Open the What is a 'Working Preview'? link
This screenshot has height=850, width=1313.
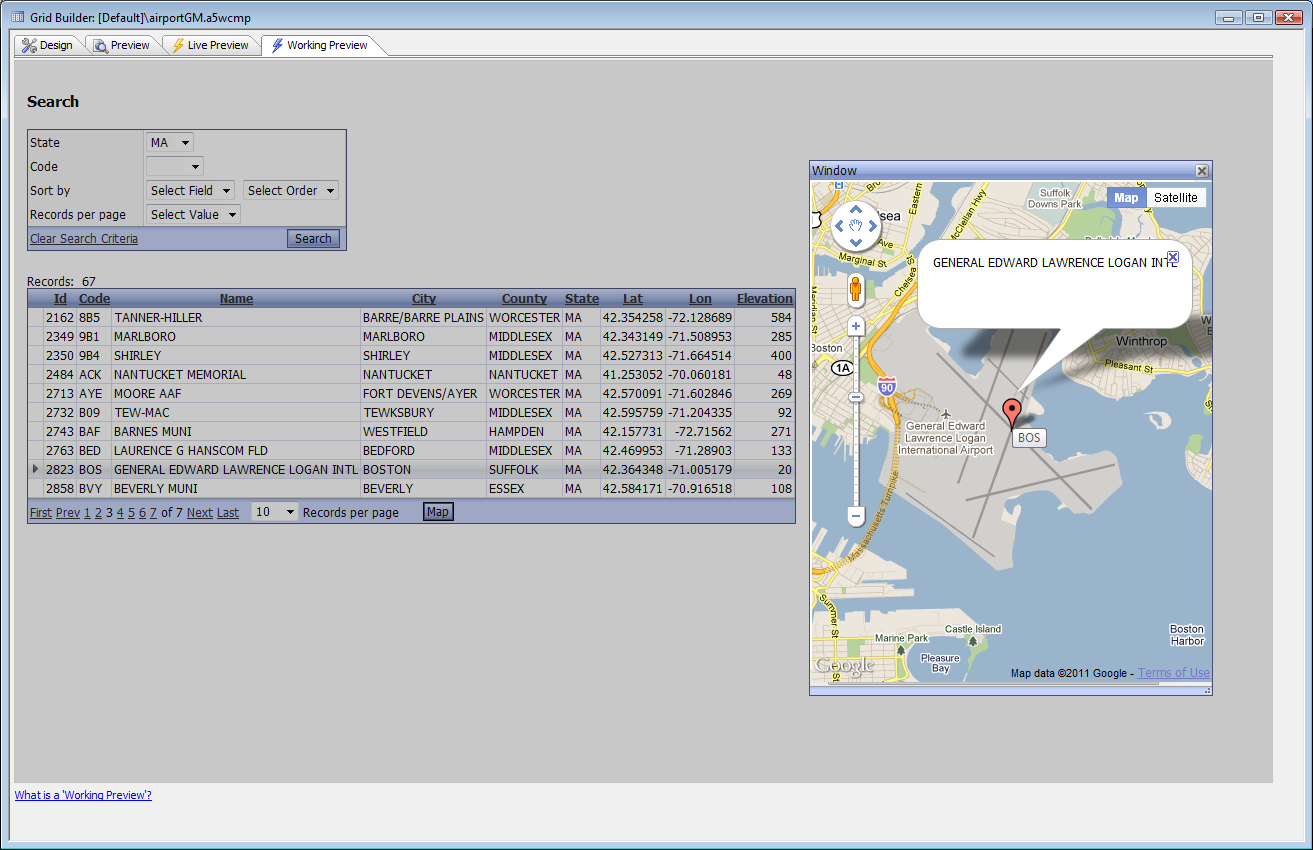[83, 795]
